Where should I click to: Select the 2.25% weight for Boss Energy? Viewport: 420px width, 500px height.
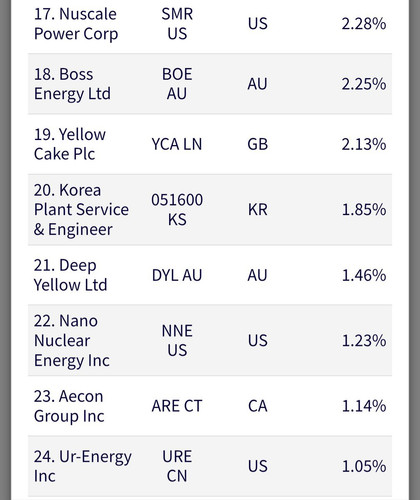364,84
